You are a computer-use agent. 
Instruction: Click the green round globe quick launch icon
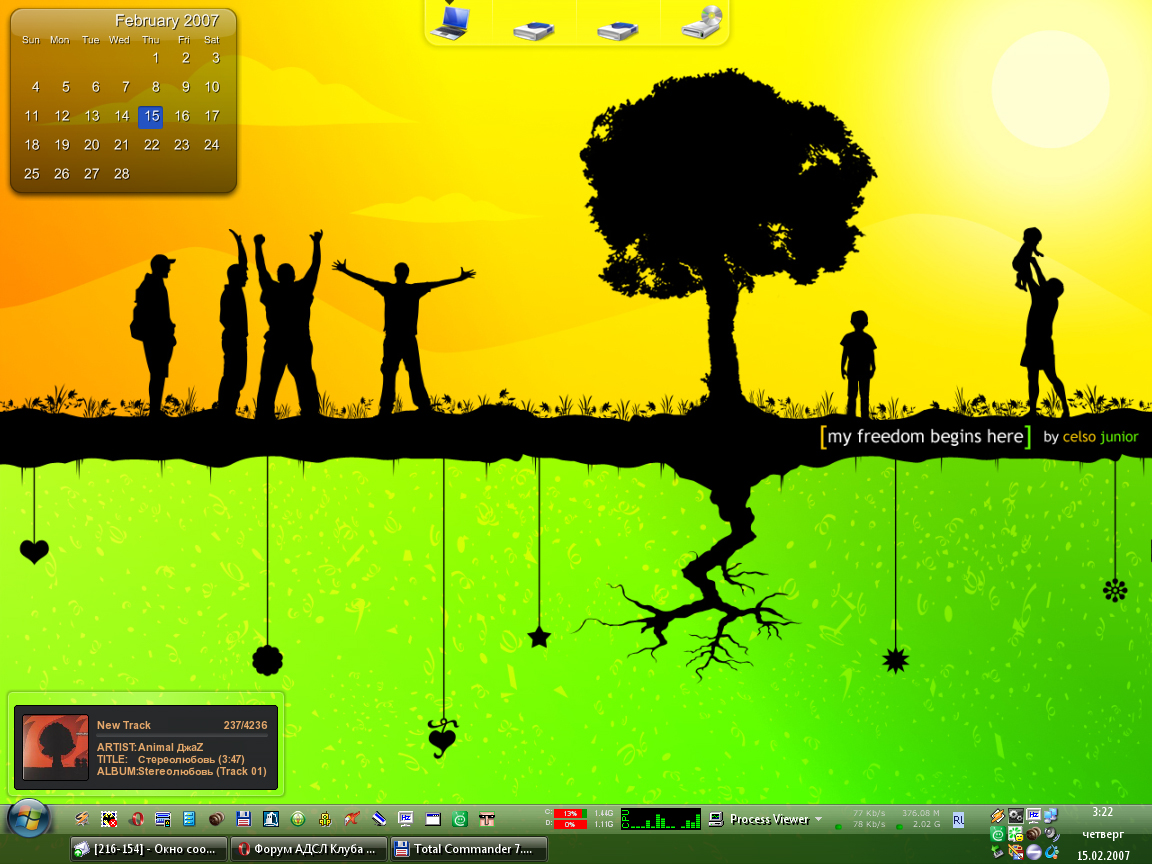click(x=298, y=818)
